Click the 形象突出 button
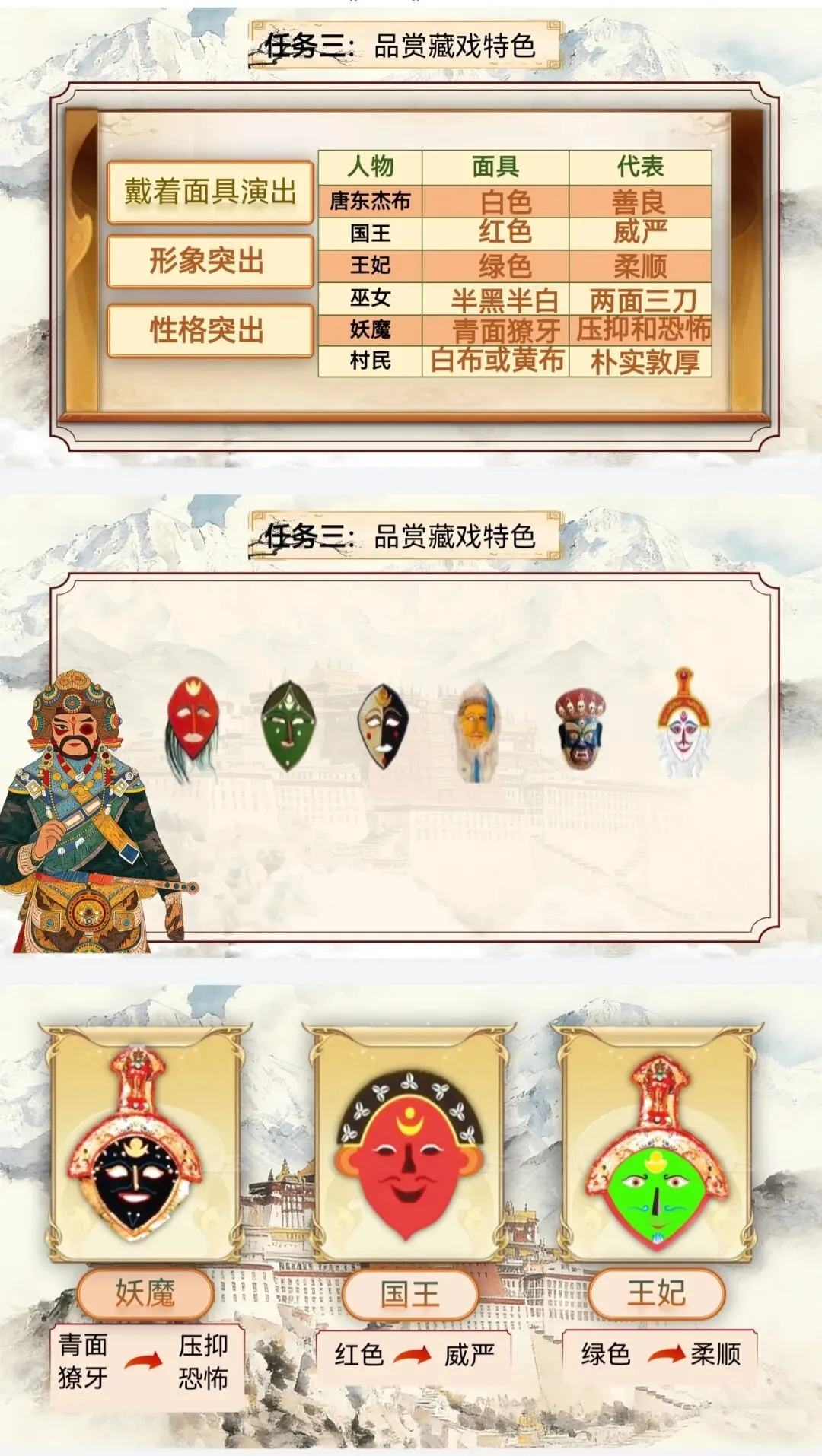Viewport: 822px width, 1456px height. pos(210,261)
